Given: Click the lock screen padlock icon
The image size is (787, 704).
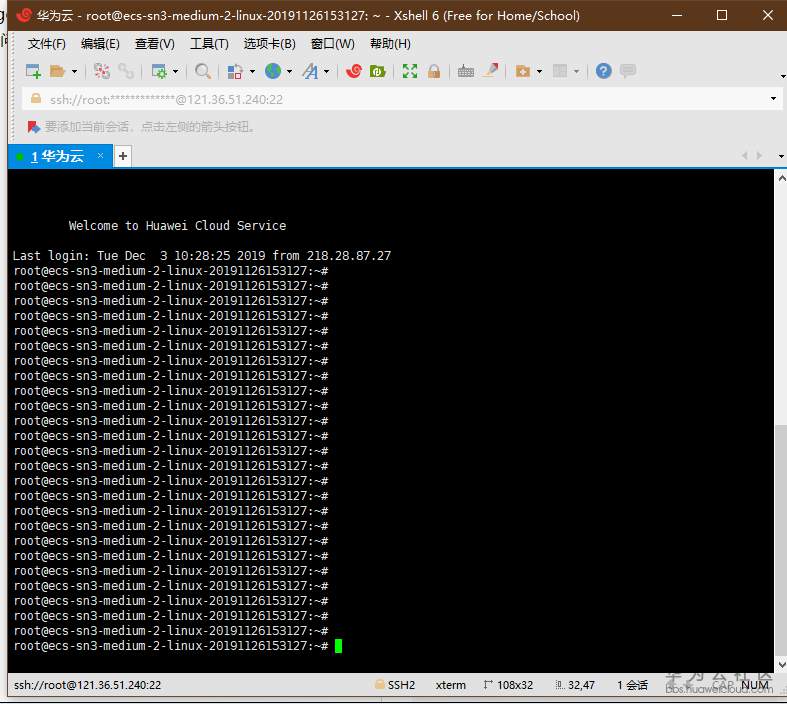Looking at the screenshot, I should [434, 71].
